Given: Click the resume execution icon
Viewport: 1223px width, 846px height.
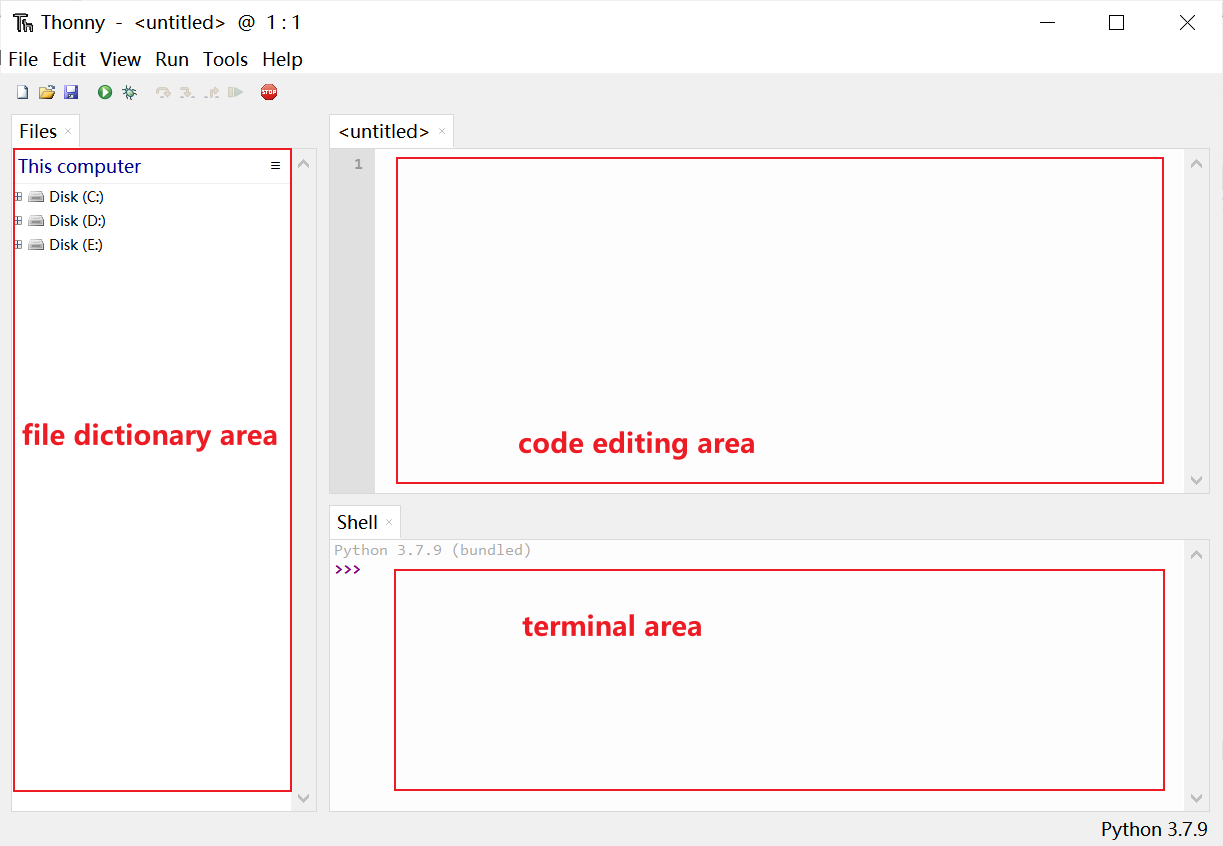Looking at the screenshot, I should [x=237, y=91].
